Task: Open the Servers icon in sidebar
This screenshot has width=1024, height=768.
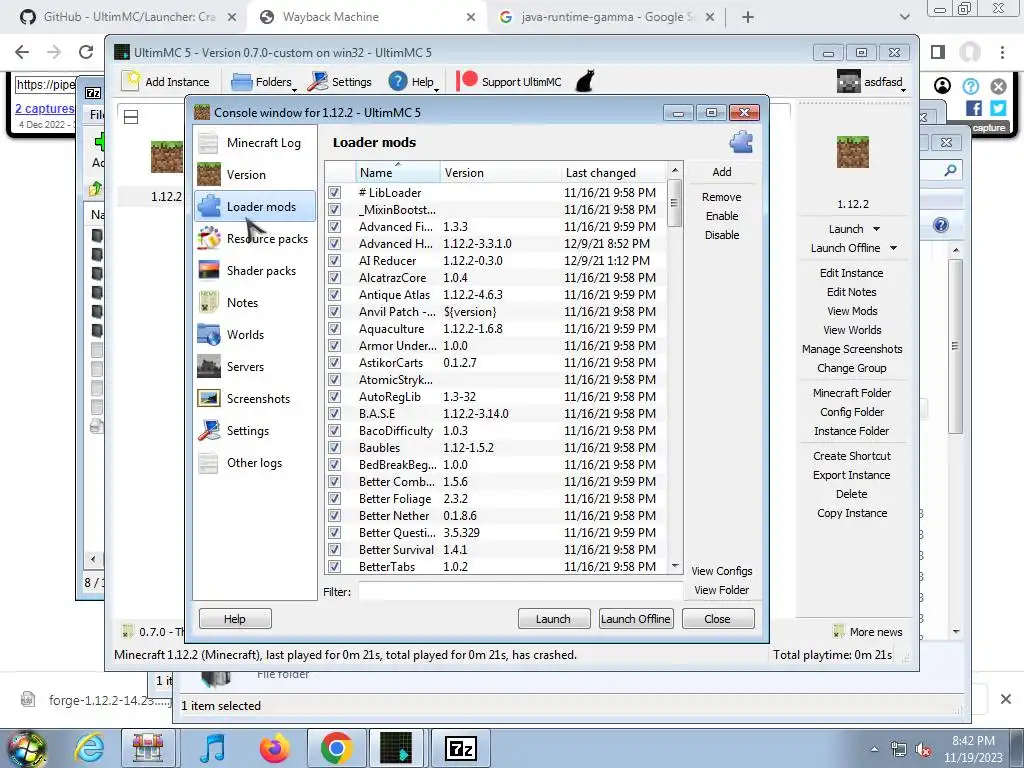Action: (x=208, y=366)
